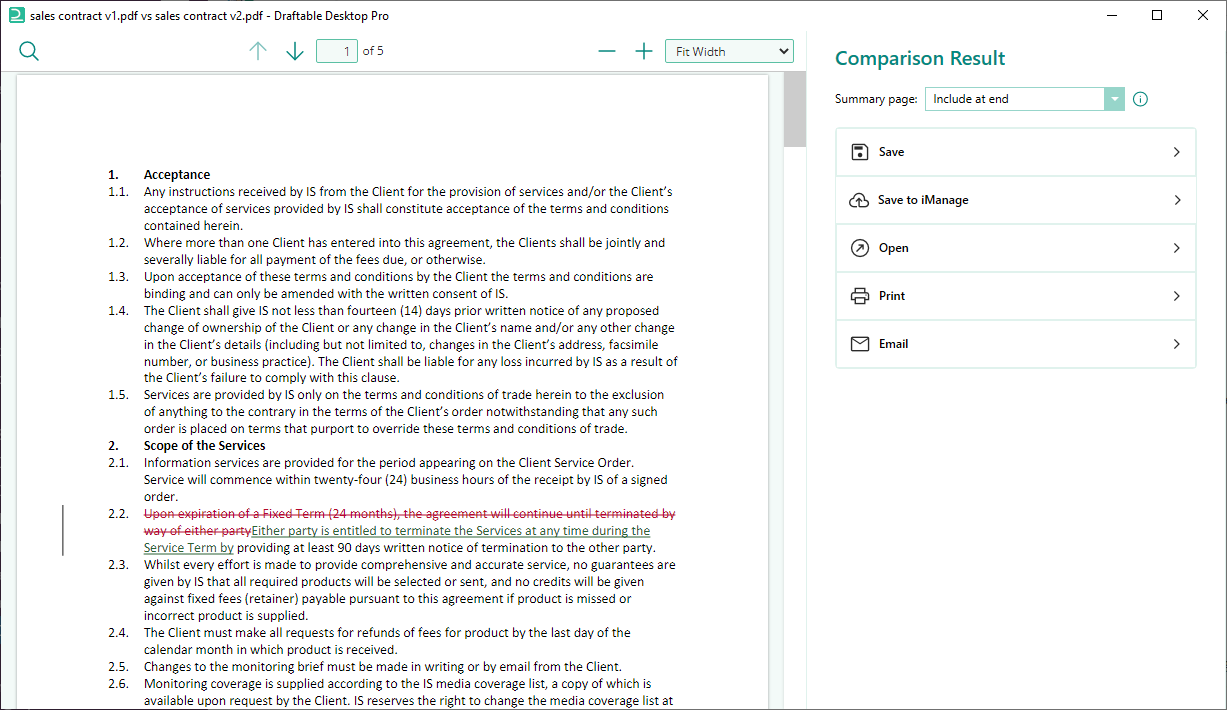Jump to next change arrow

point(295,51)
